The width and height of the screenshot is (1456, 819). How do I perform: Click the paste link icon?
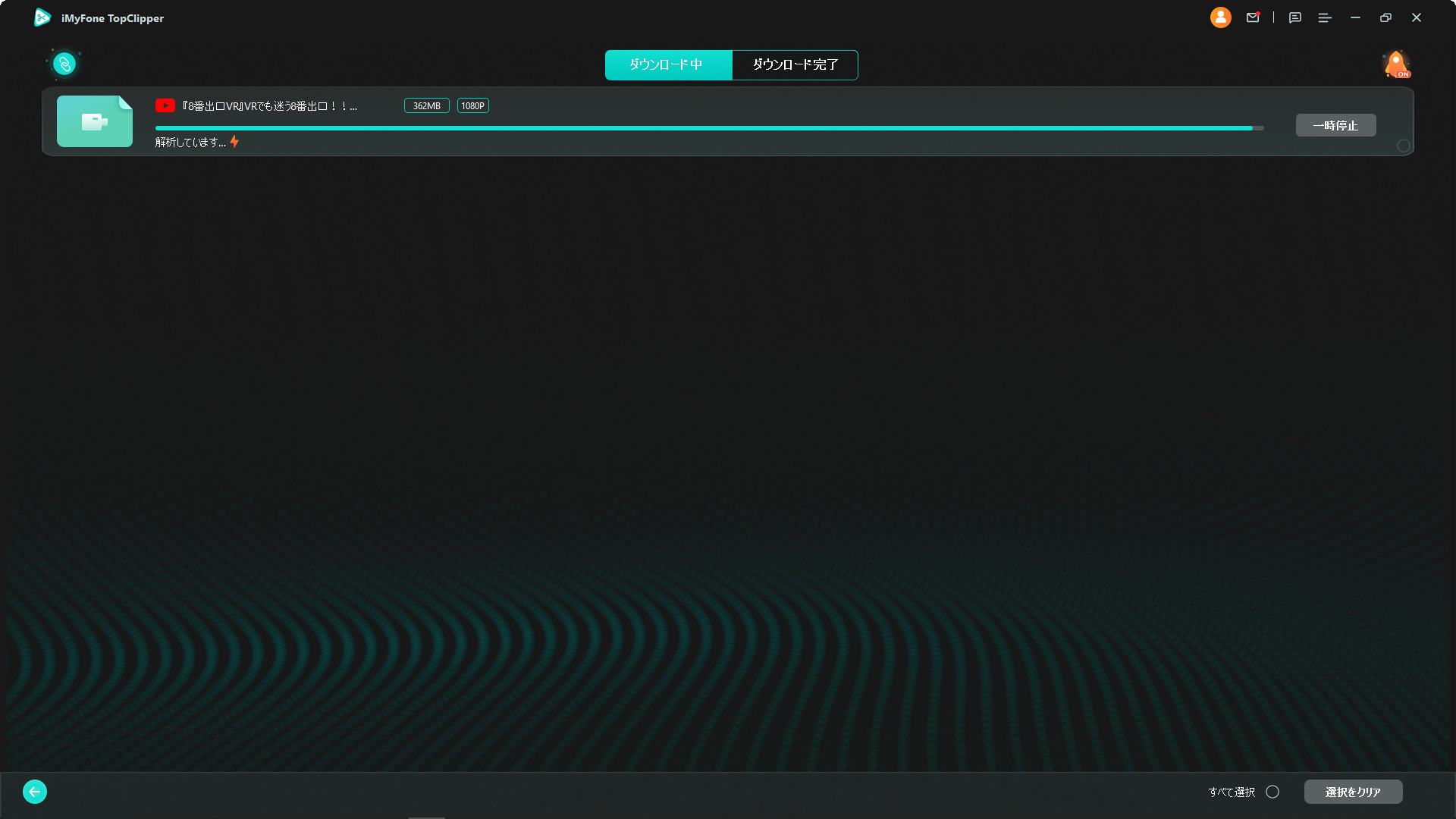(64, 64)
